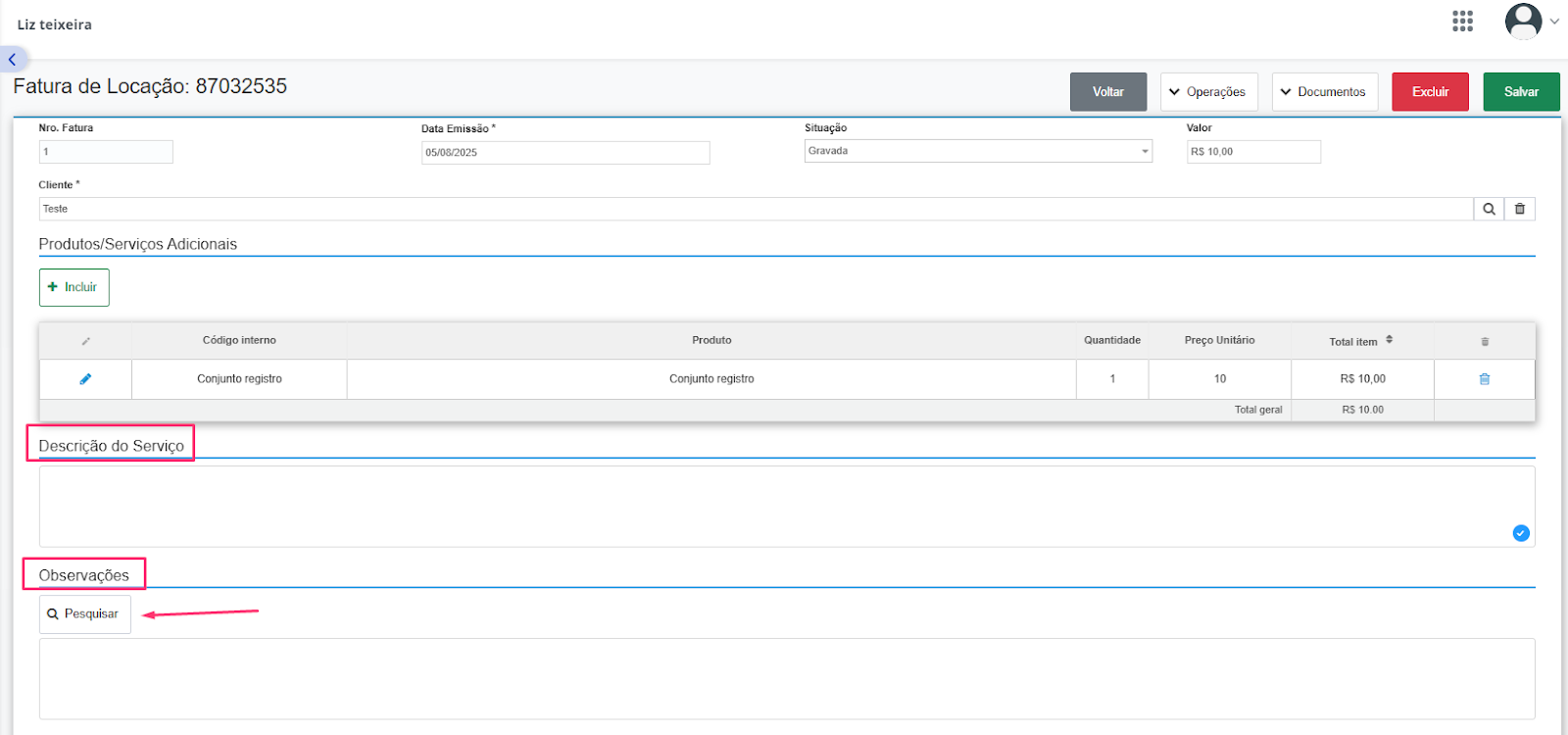Screen dimensions: 1568x735
Task: Collapse sidebar with left chevron icon
Action: 13,60
